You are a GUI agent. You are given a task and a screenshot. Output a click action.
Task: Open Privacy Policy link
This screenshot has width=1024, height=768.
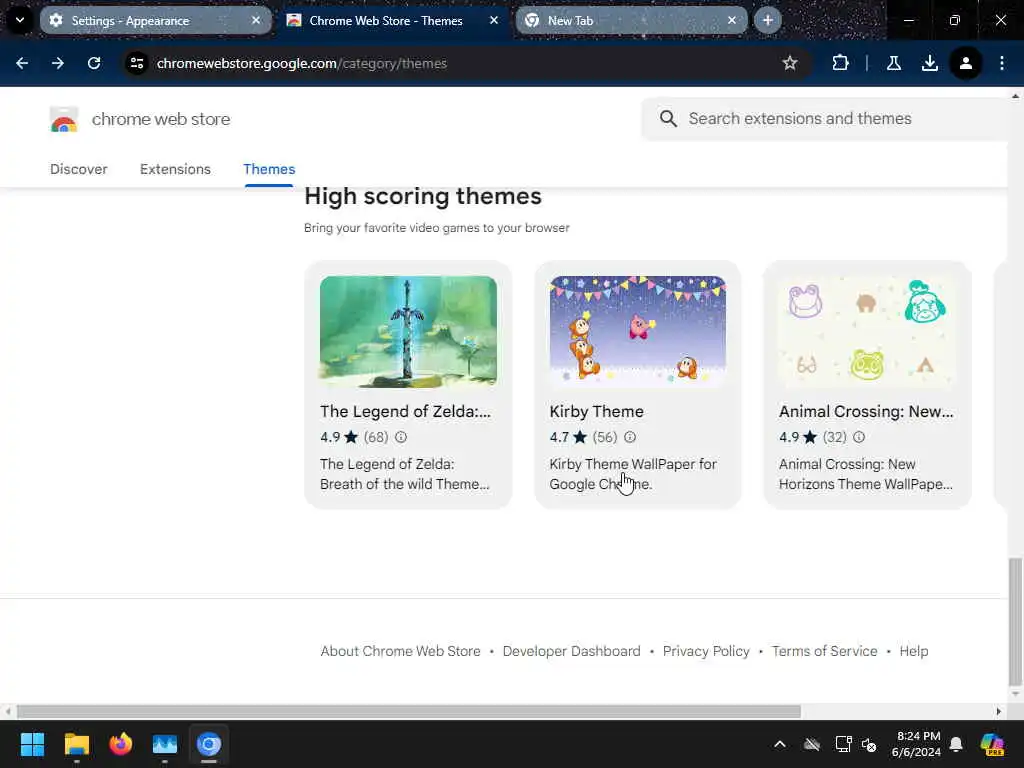(x=706, y=651)
